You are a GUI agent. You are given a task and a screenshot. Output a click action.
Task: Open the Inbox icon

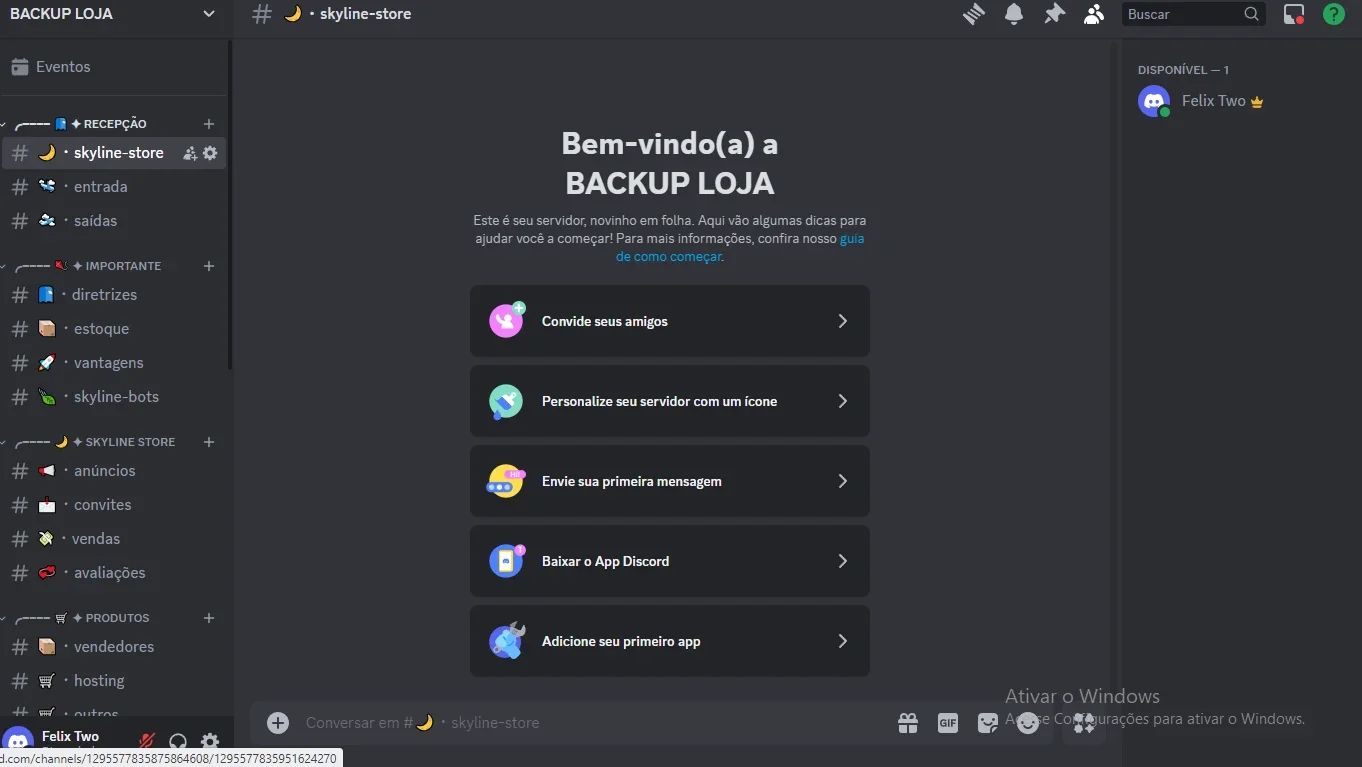pos(1294,14)
